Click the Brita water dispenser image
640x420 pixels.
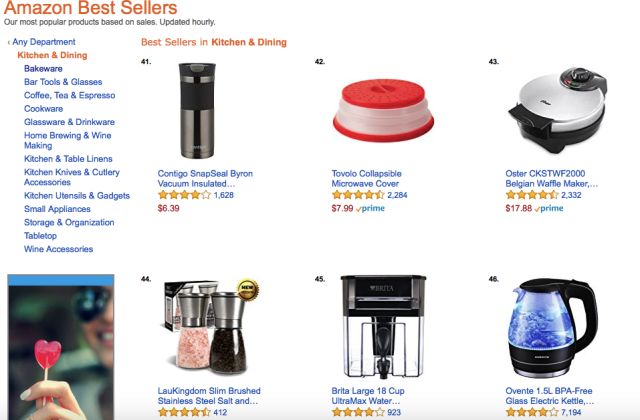[383, 327]
